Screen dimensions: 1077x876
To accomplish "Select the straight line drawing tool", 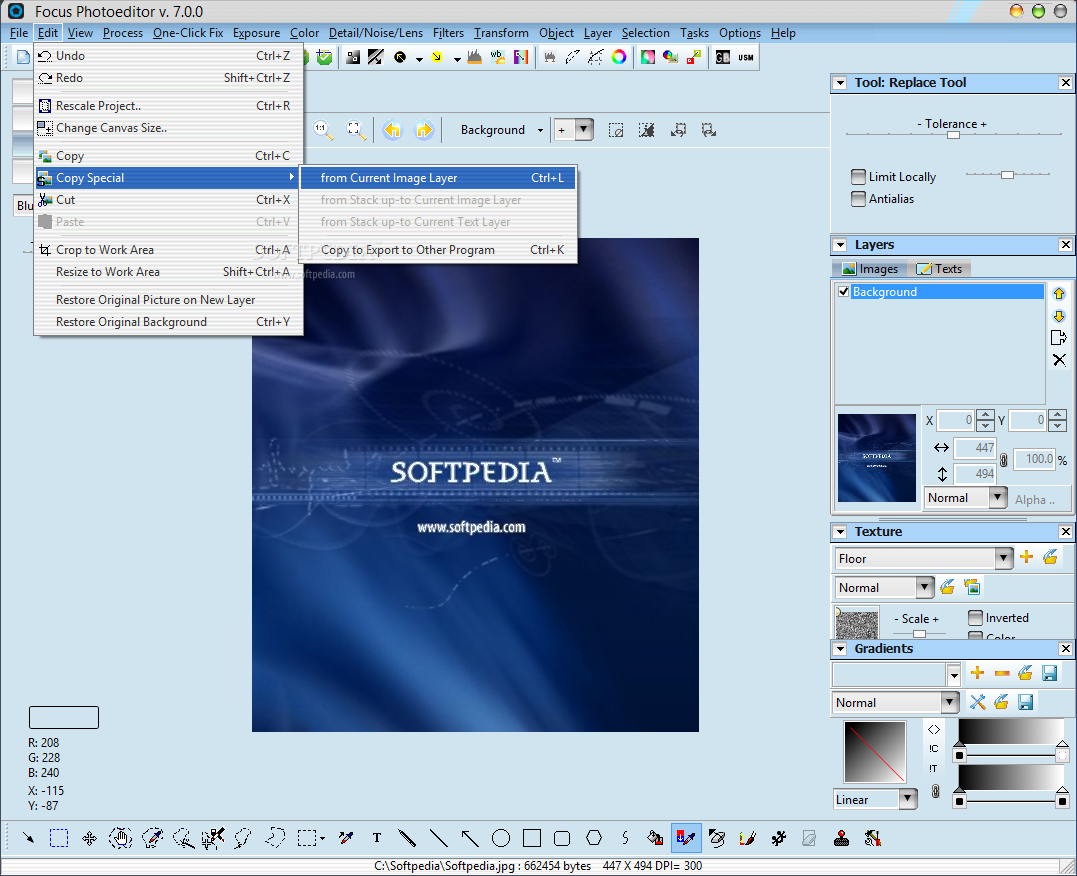I will [438, 838].
